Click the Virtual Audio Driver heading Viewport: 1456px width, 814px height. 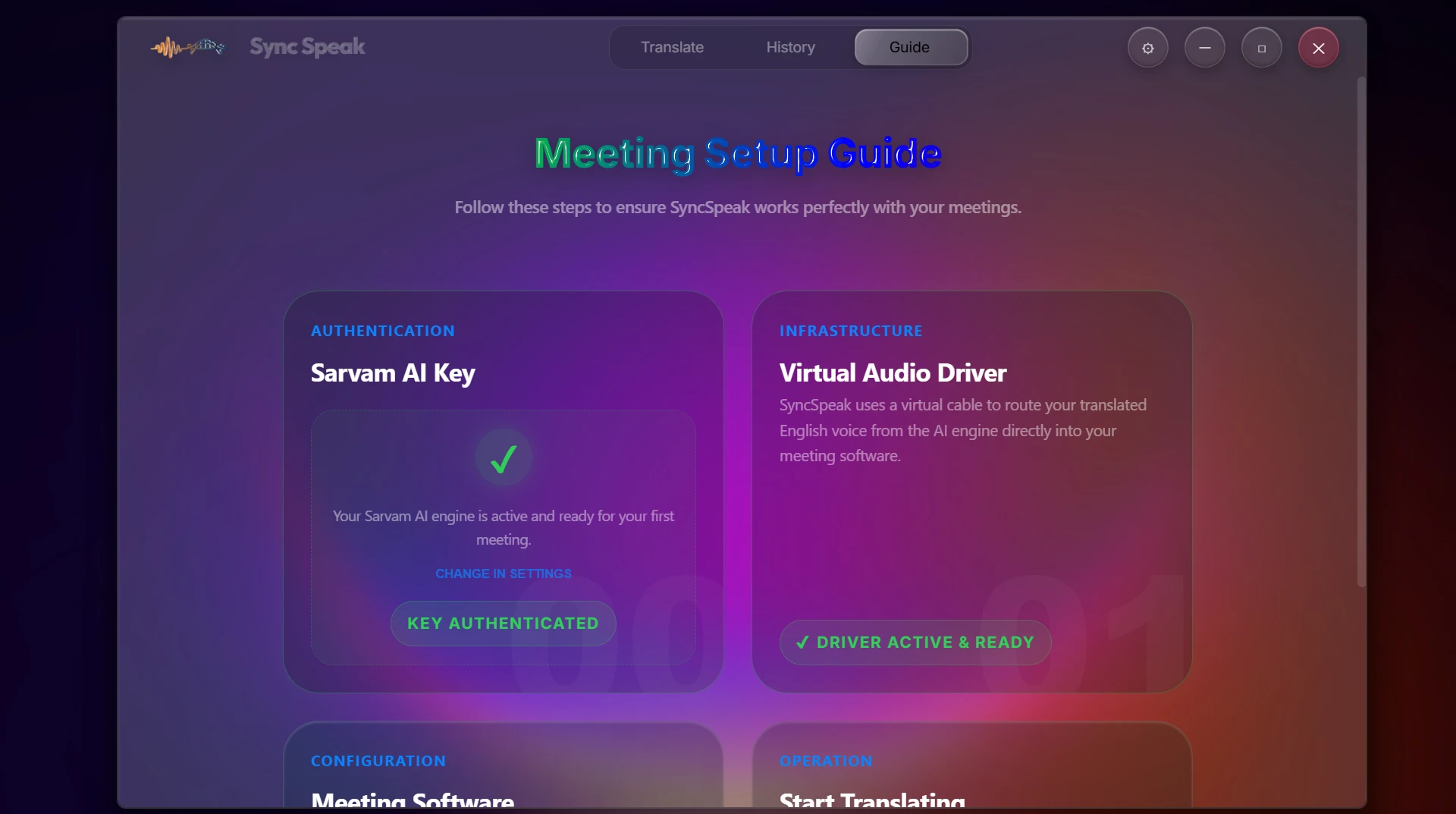893,373
